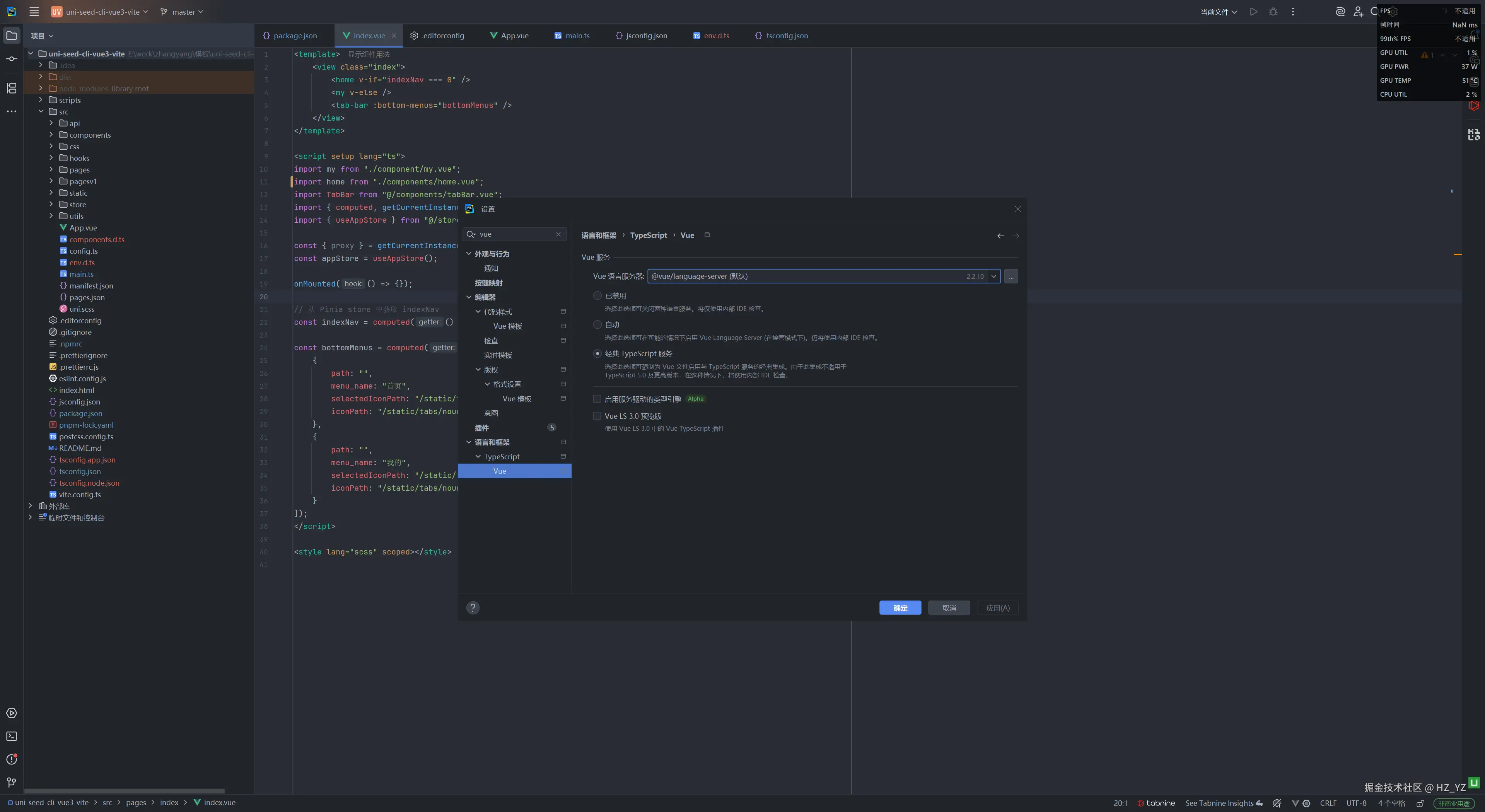Enable Vue LS 3.0 预览版 checkbox
The height and width of the screenshot is (812, 1485).
coord(597,416)
